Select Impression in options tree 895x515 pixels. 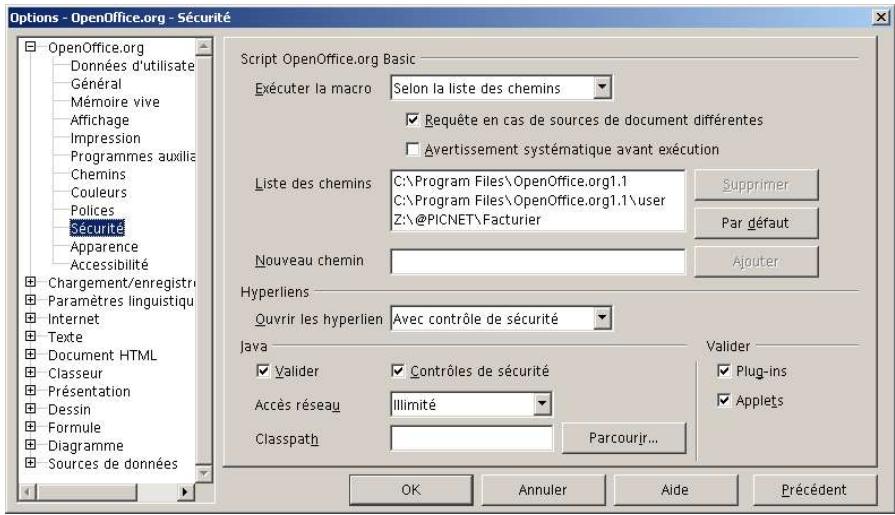point(105,138)
